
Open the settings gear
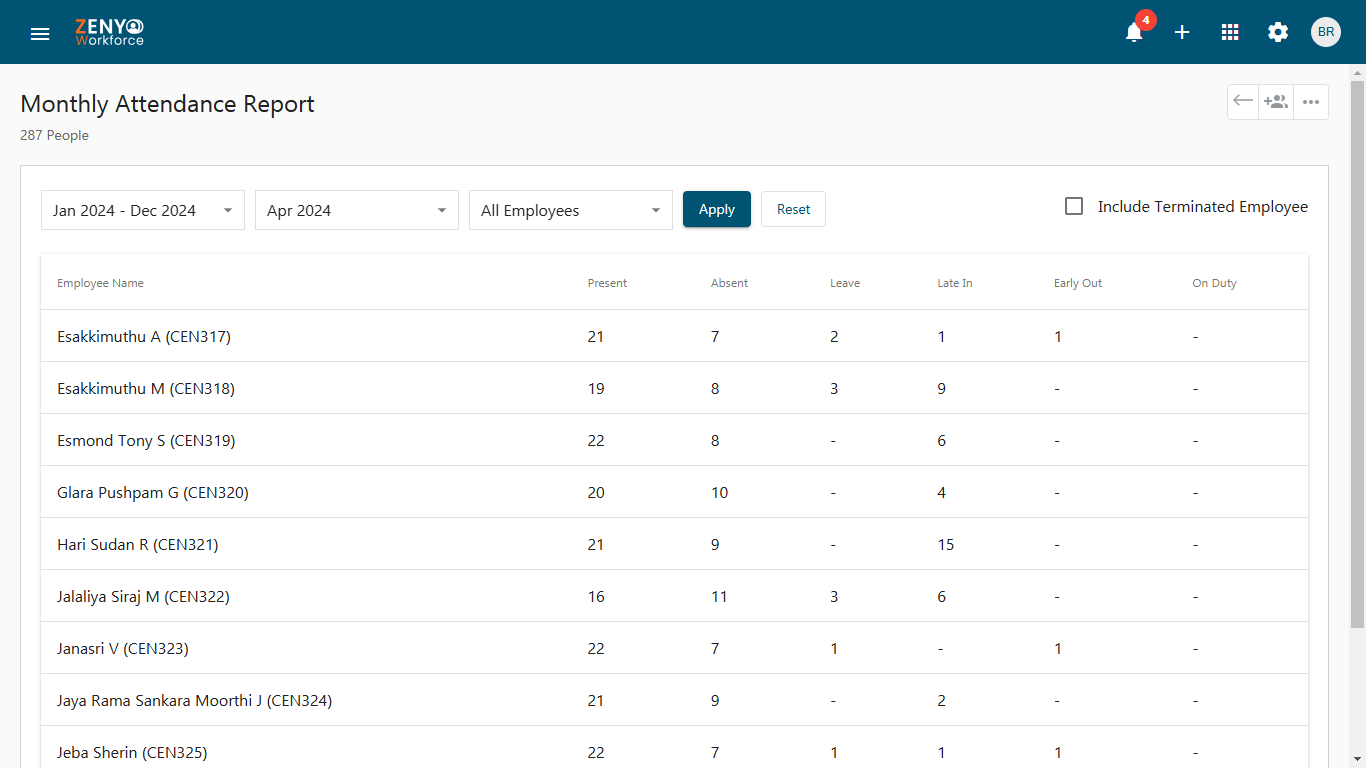tap(1278, 32)
